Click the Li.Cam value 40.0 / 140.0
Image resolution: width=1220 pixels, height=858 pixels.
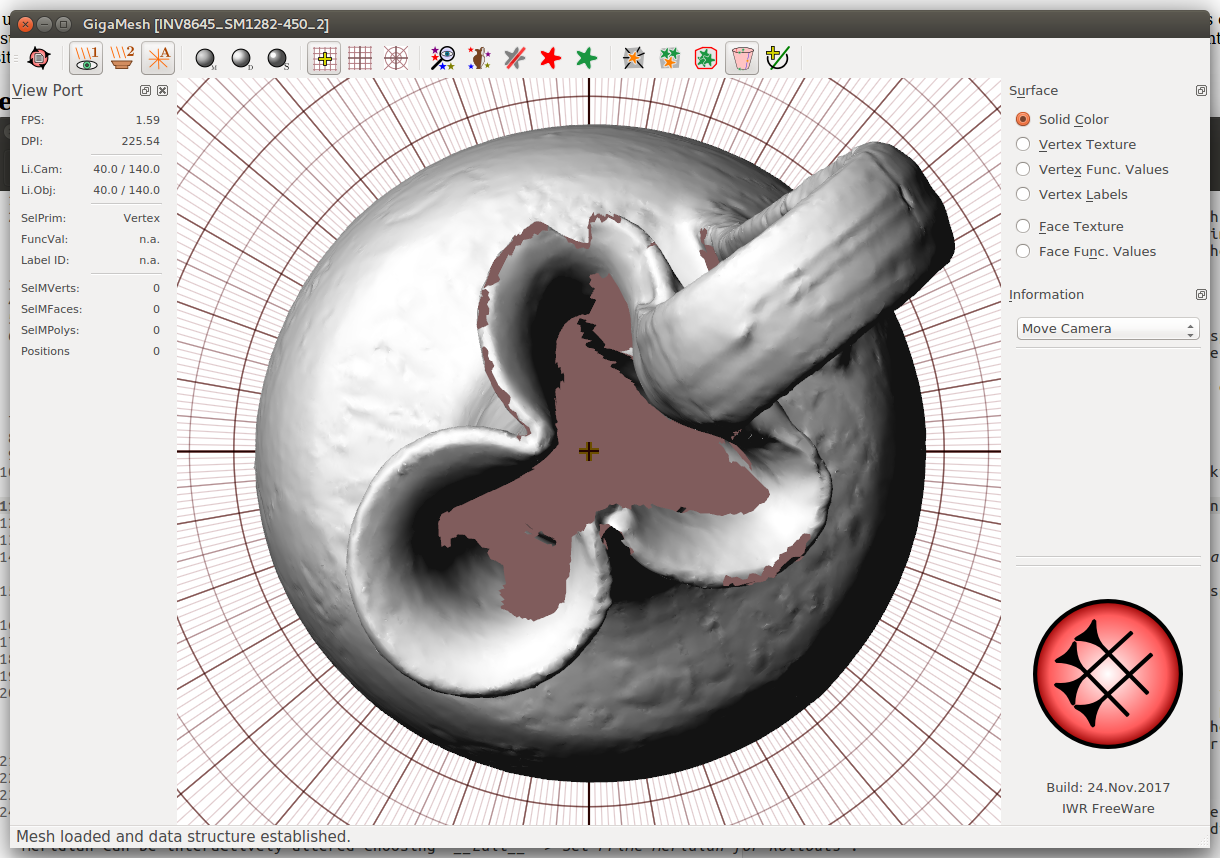tap(126, 169)
